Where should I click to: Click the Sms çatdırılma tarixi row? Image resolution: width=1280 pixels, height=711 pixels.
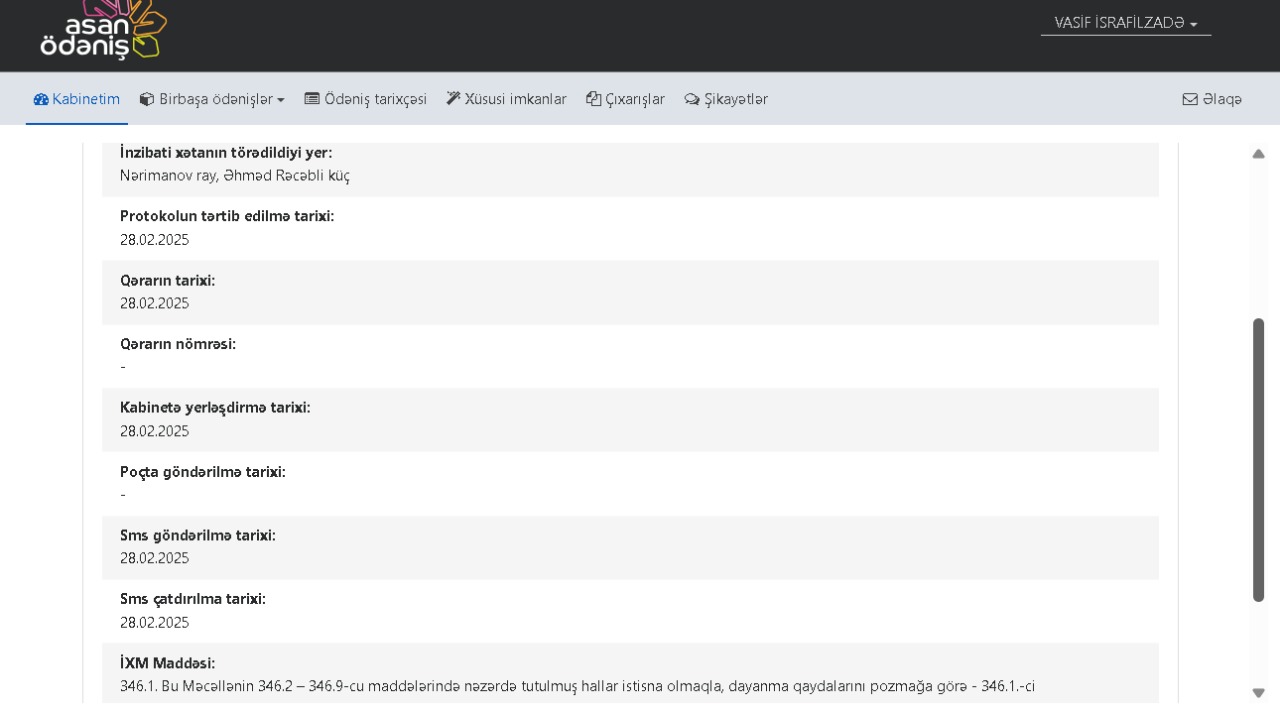(x=630, y=611)
